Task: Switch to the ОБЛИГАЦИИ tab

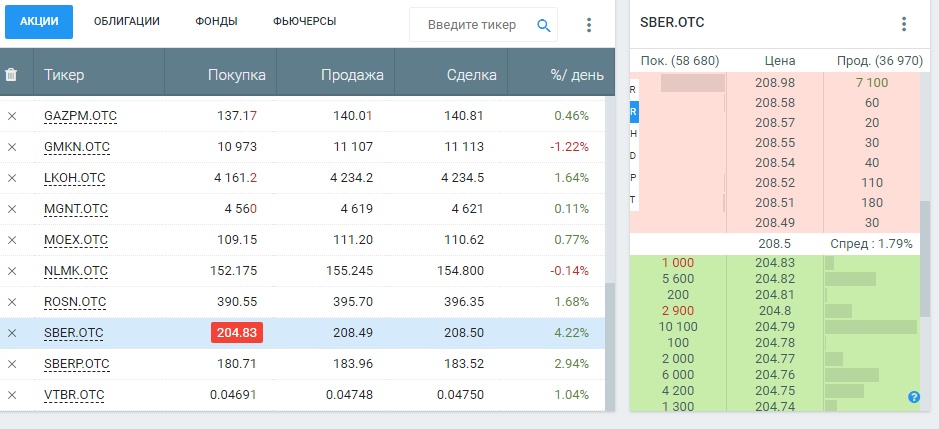Action: (127, 22)
